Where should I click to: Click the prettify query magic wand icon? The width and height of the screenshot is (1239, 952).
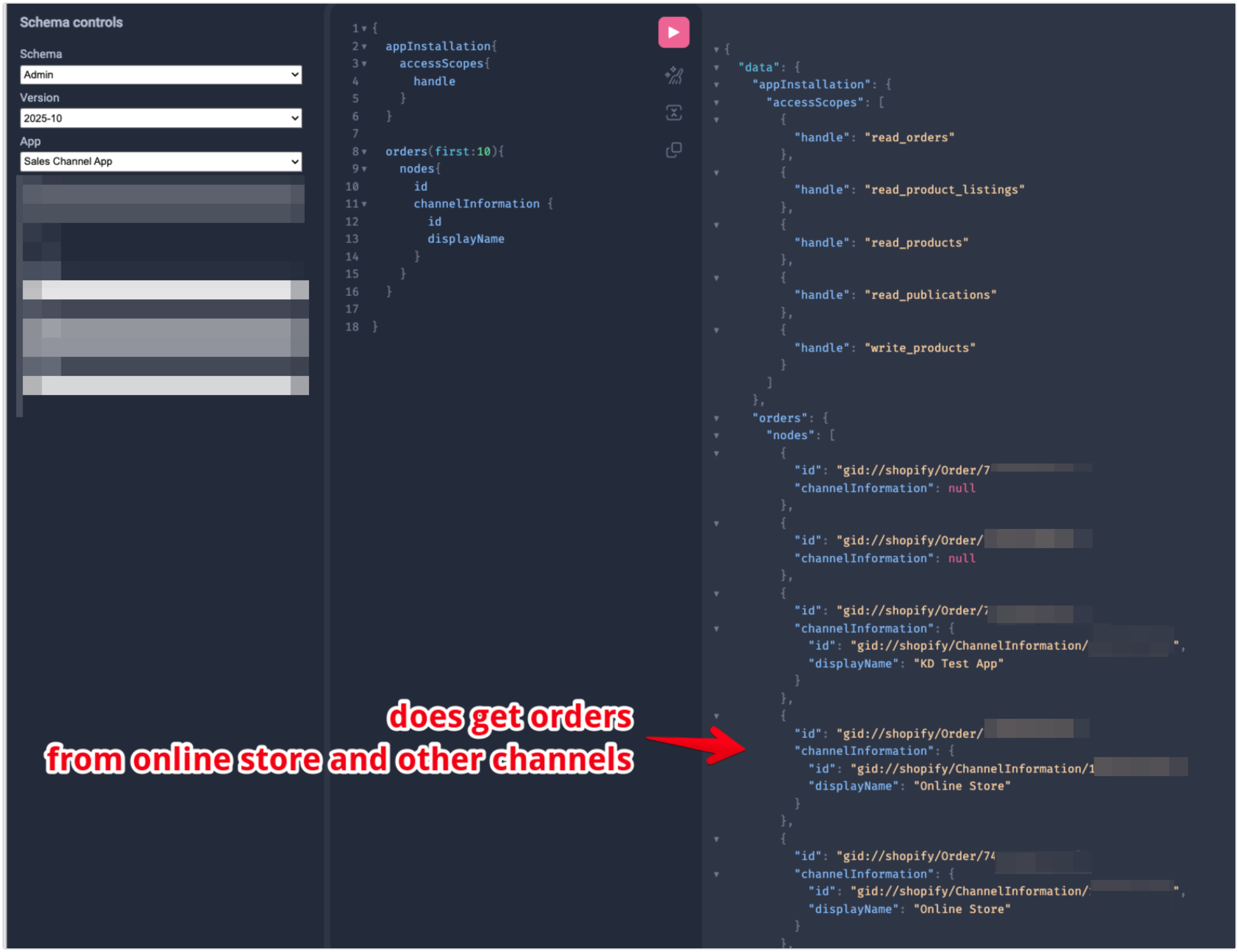pyautogui.click(x=673, y=75)
